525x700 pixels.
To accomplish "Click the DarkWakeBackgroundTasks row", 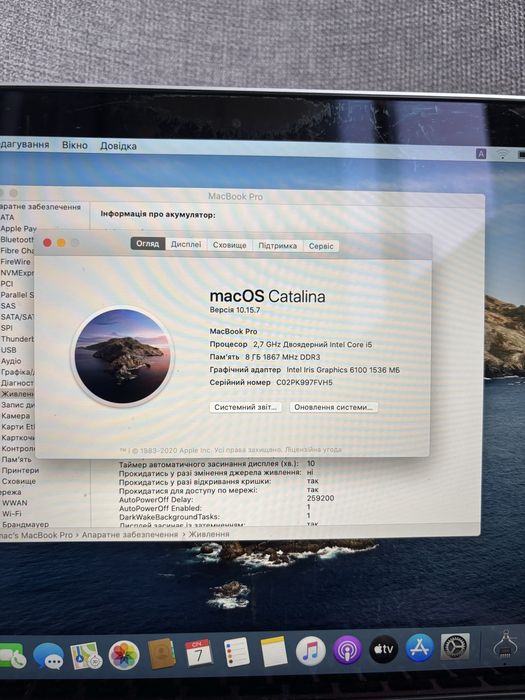I will 215,517.
